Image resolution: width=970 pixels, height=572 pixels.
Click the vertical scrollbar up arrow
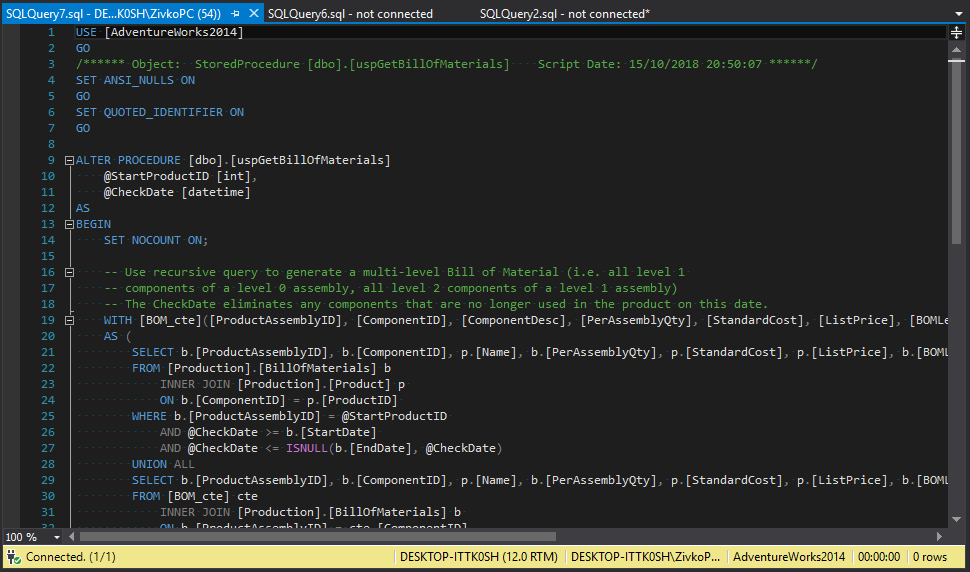tap(956, 49)
